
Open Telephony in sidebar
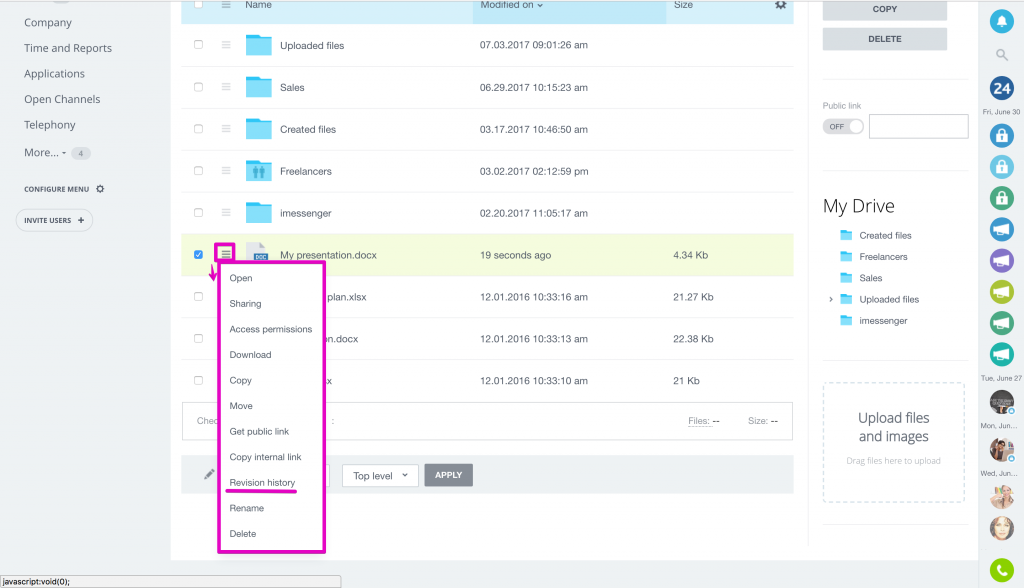[50, 124]
